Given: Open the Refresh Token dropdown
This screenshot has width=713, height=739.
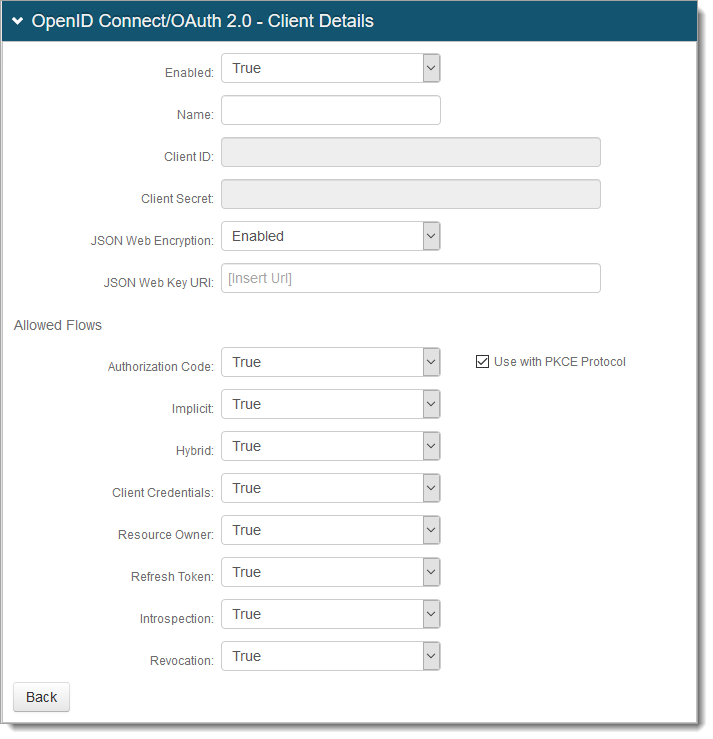Looking at the screenshot, I should tap(330, 573).
